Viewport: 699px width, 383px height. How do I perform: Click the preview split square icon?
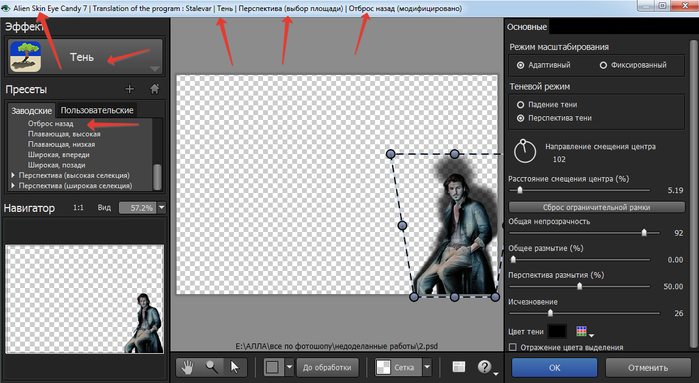click(x=272, y=367)
